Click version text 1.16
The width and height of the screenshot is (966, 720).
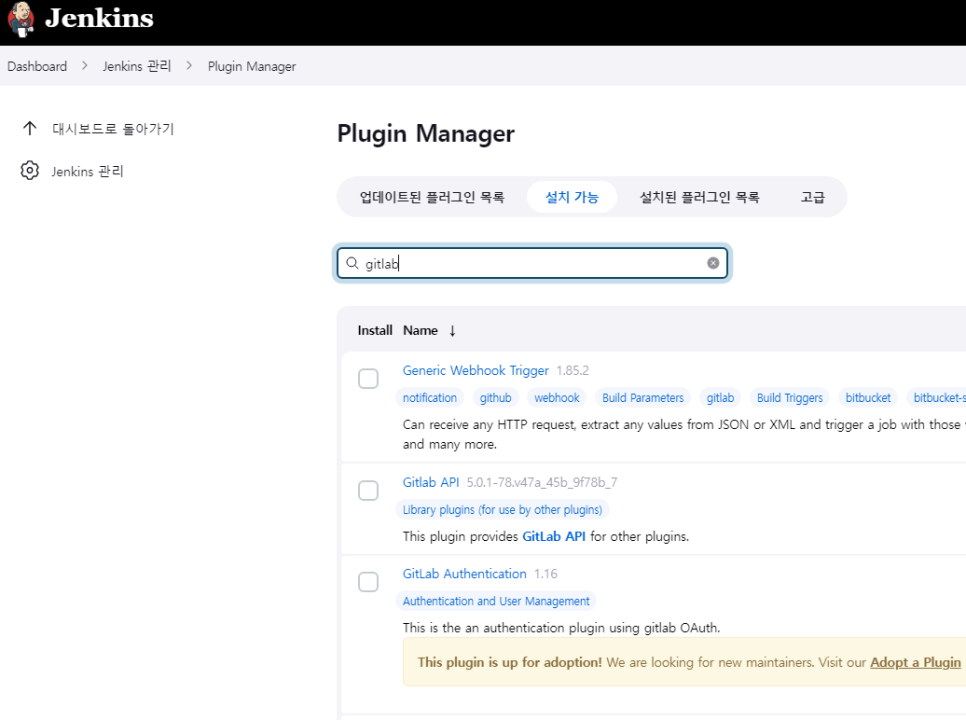point(545,574)
